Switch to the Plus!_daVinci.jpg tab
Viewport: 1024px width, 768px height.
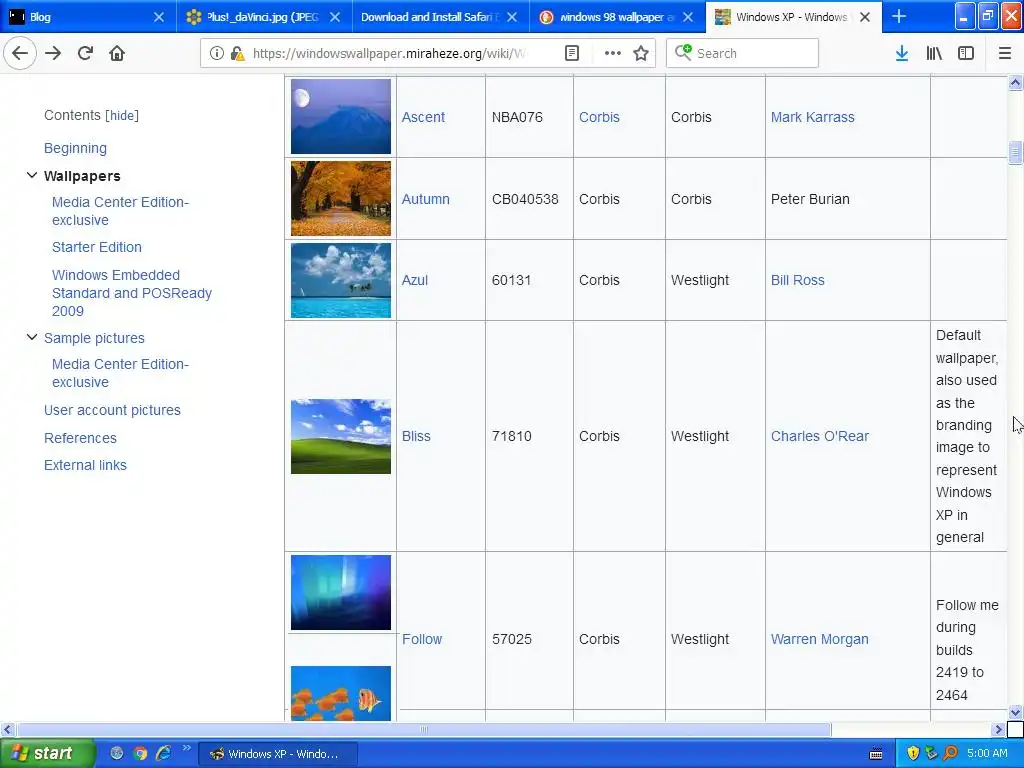click(x=264, y=17)
